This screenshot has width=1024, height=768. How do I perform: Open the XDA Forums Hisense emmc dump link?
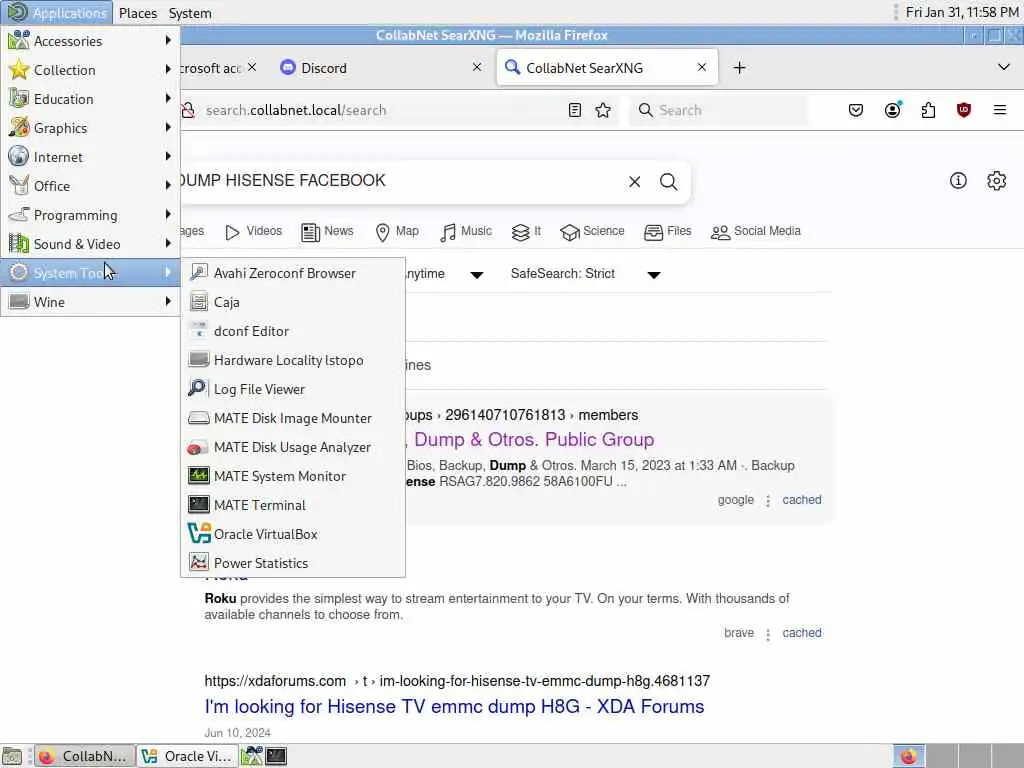pos(455,707)
